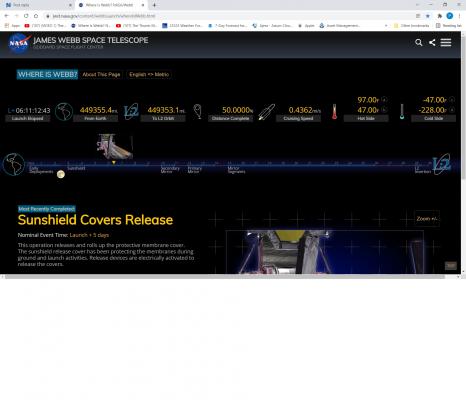
Task: Click the browser home button
Action: click(36, 16)
